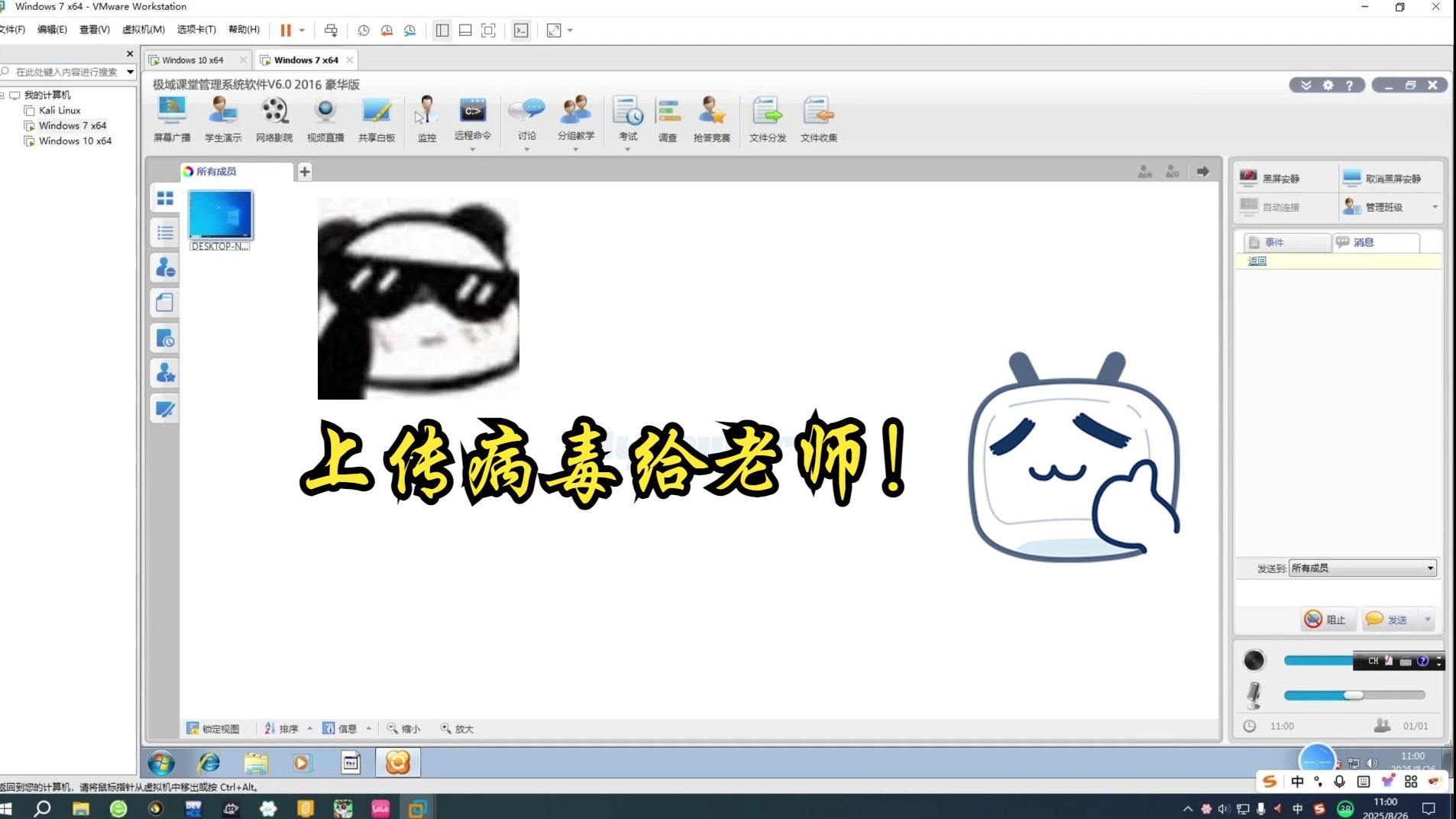
Task: Open host Windows search icon
Action: coord(43,808)
